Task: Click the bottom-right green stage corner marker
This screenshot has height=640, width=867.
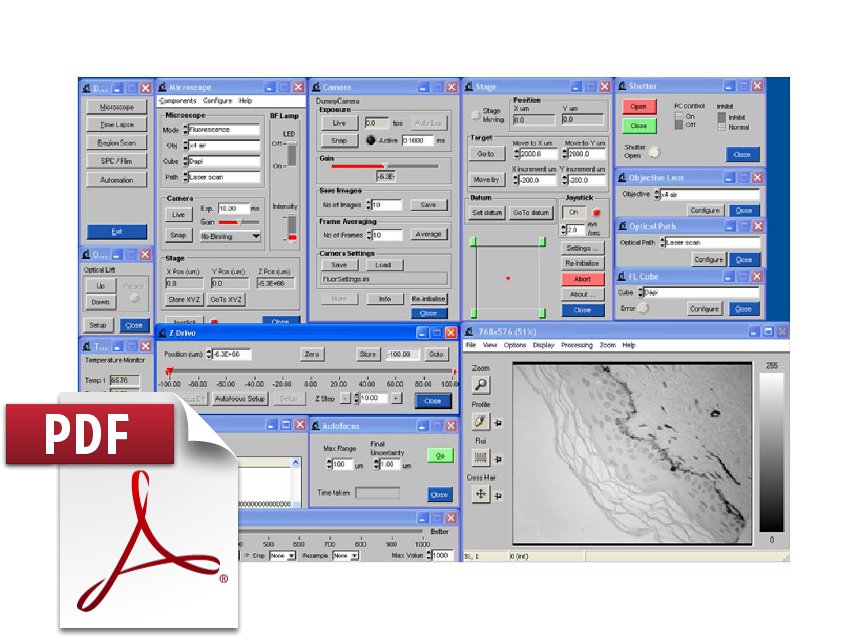Action: (x=542, y=314)
